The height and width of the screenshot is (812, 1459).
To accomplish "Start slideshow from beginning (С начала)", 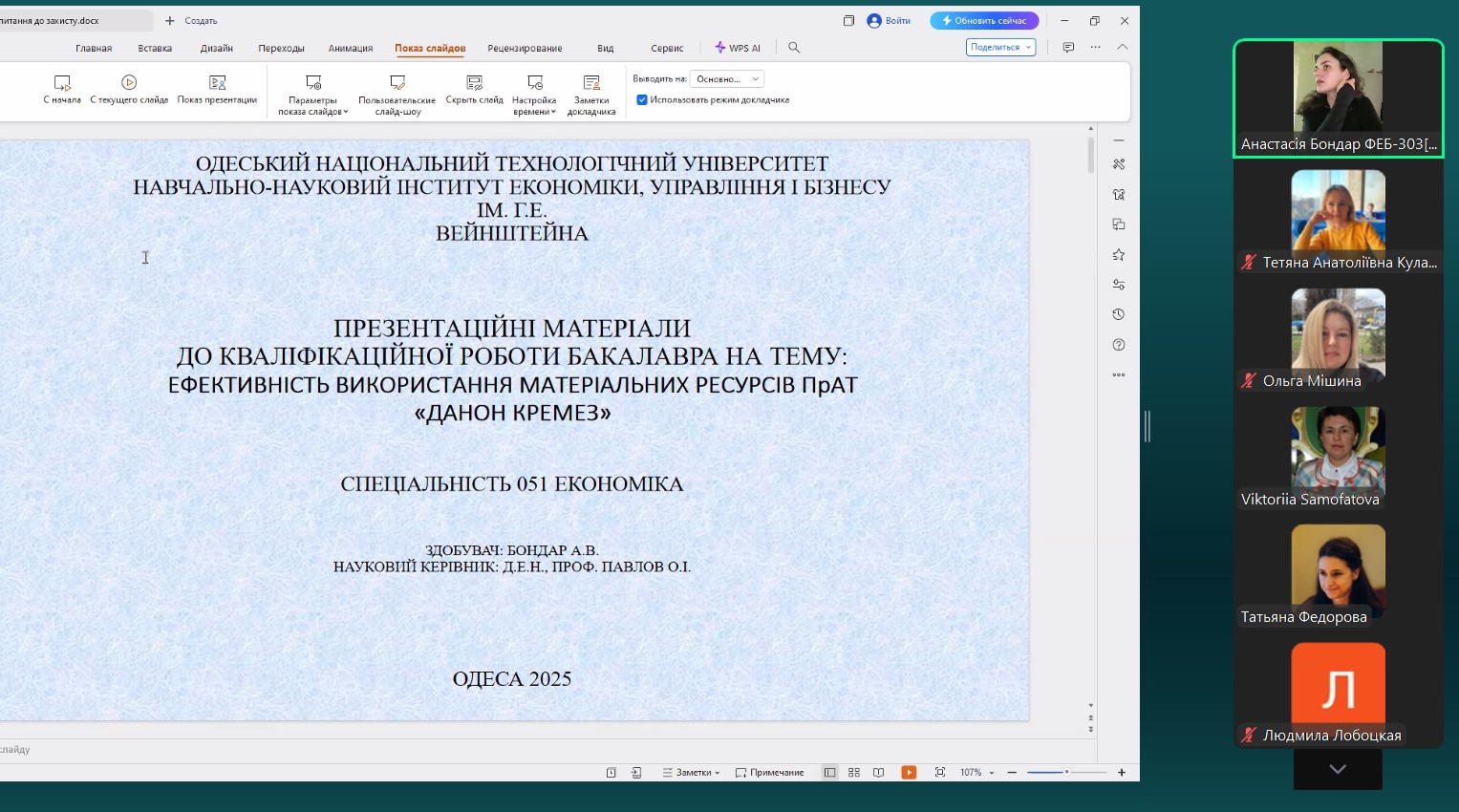I will coord(62,89).
